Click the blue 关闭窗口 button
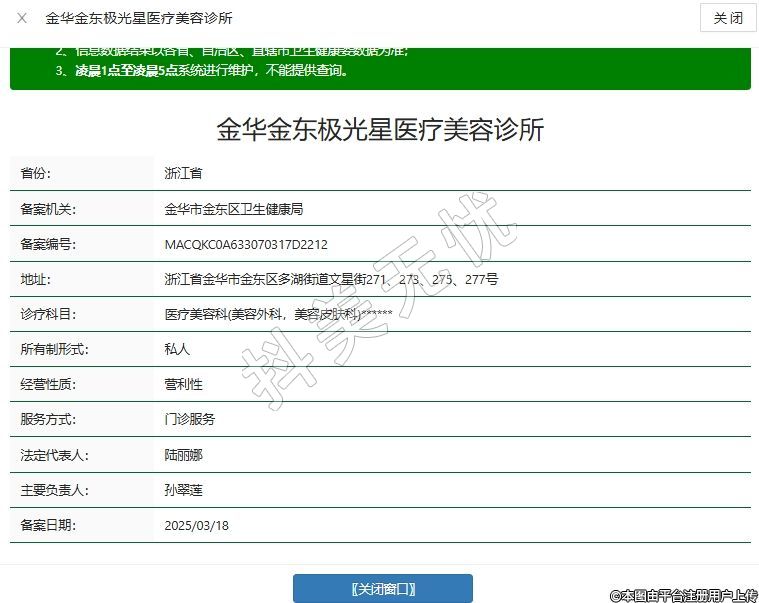759x603 pixels. point(382,588)
